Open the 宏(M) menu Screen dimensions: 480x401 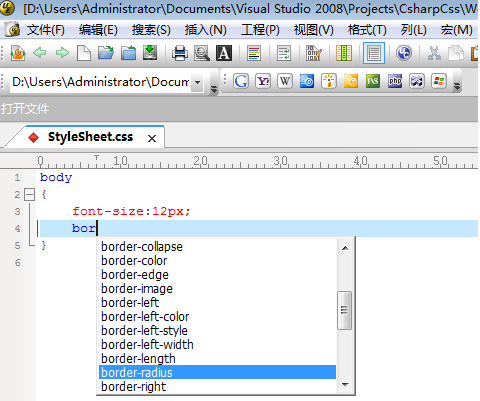pos(456,30)
